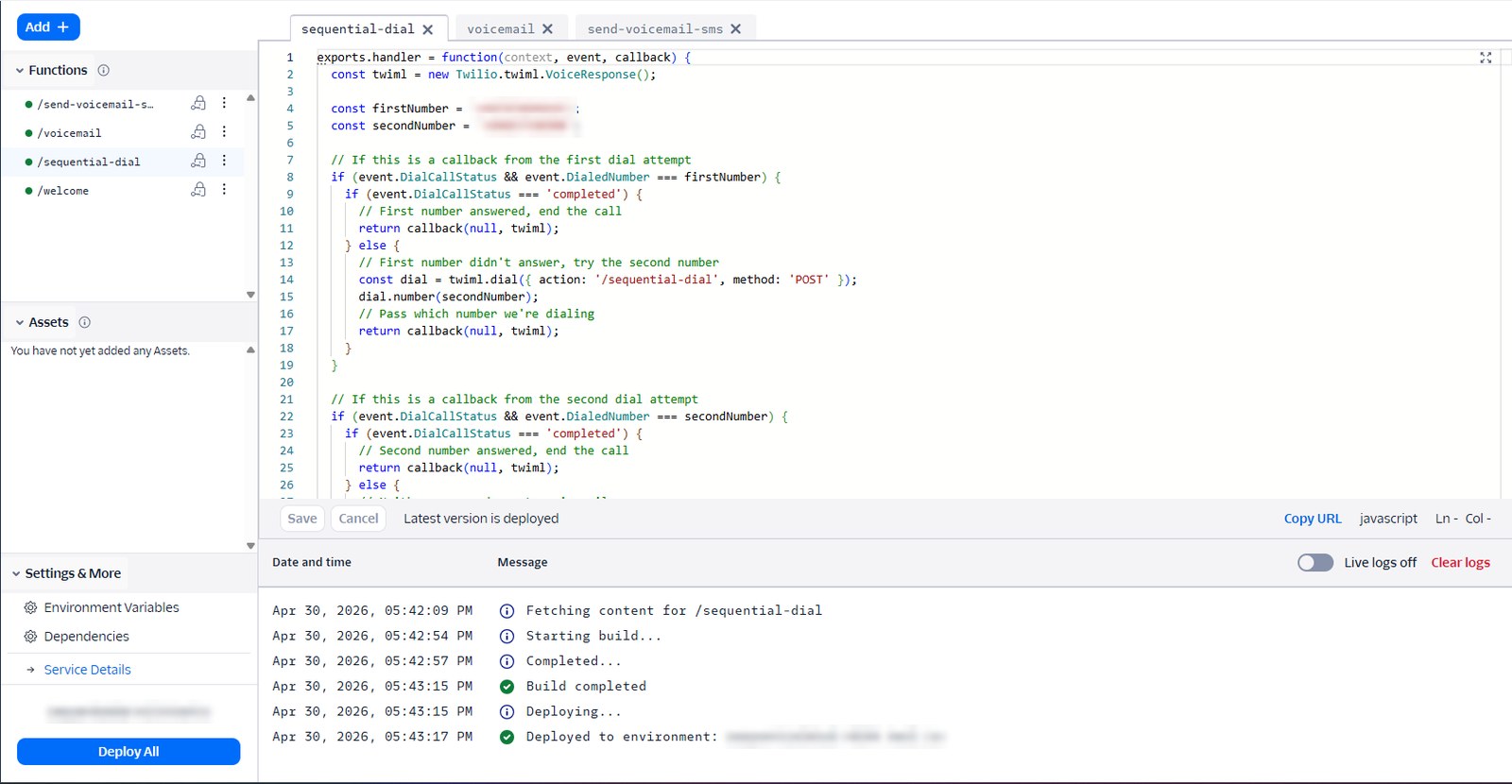The image size is (1512, 784).
Task: Click the visibility lock icon for /send-voicemail-s
Action: (198, 103)
